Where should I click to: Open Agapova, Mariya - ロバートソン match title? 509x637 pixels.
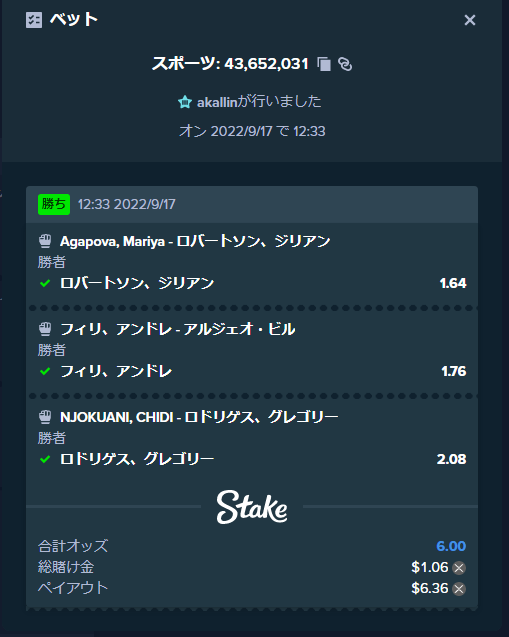click(x=195, y=241)
